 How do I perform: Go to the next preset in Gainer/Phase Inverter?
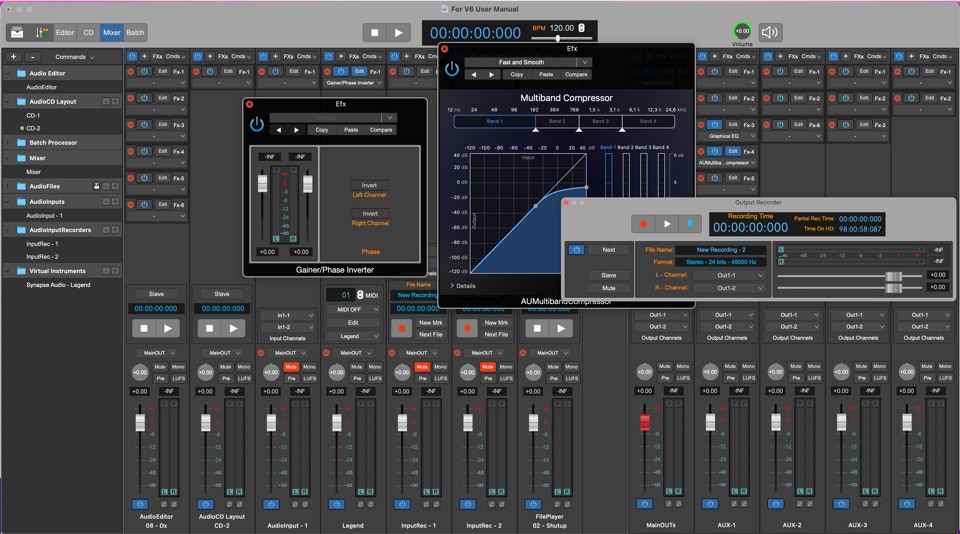(296, 130)
